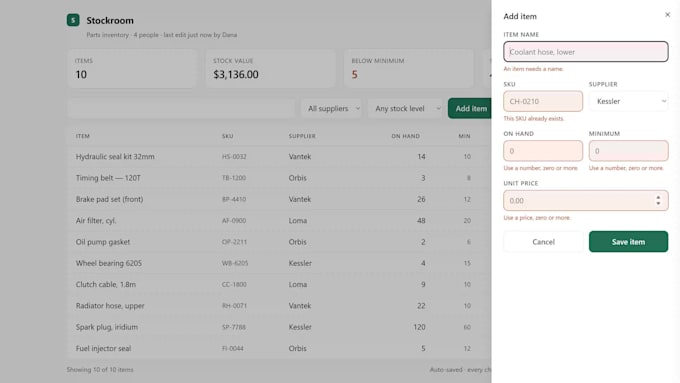Select the Wheel bearing 6205 item
The width and height of the screenshot is (680, 383).
coord(108,263)
